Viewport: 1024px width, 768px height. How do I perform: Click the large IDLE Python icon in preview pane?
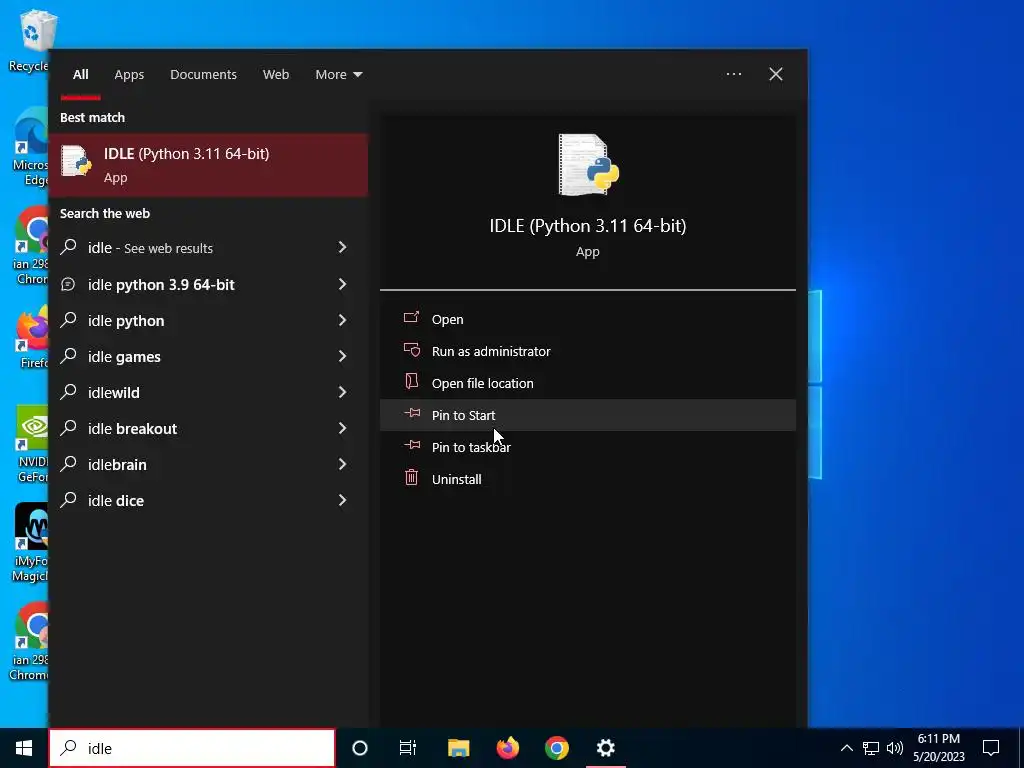click(588, 165)
